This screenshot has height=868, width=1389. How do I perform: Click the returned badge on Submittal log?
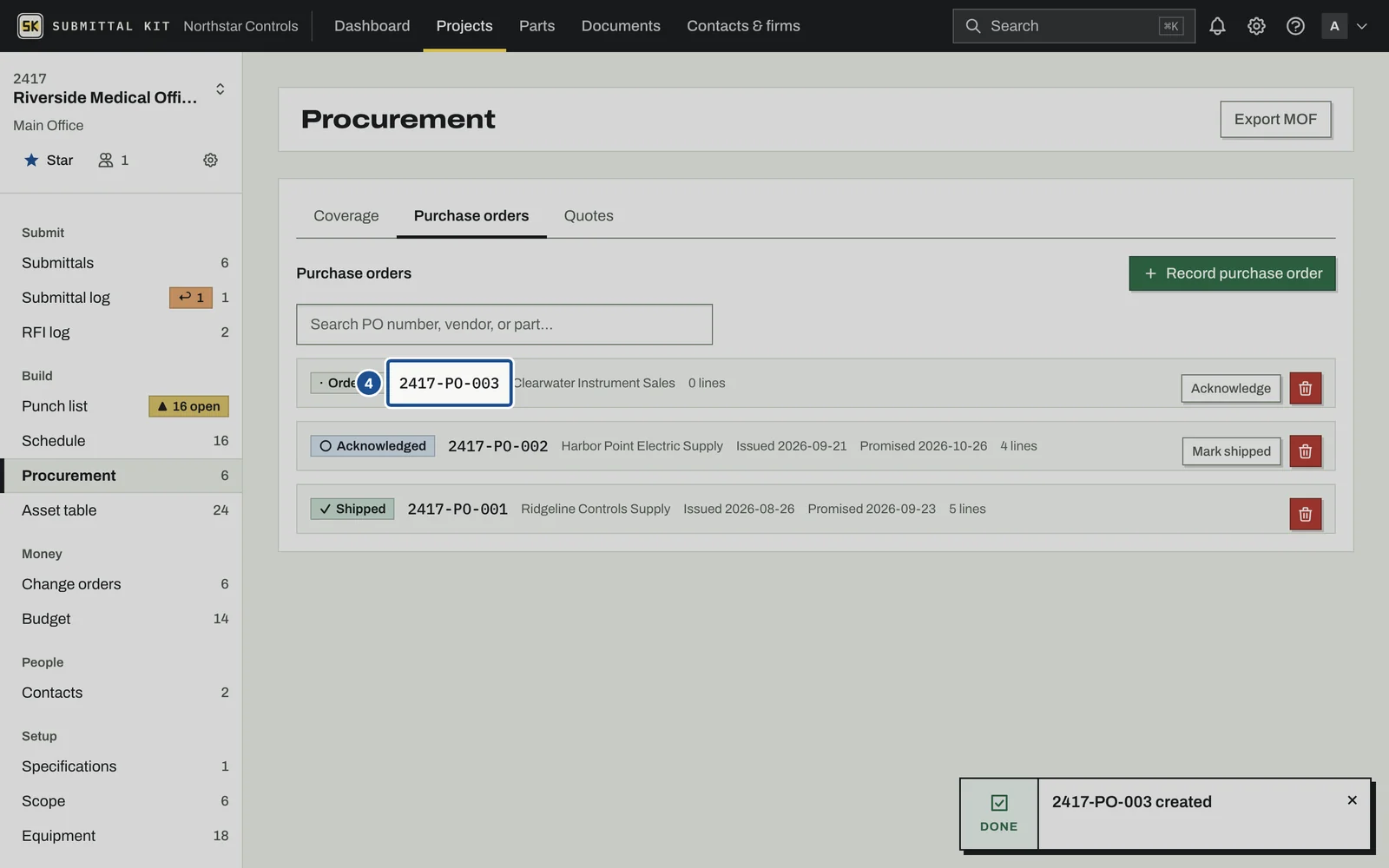[x=191, y=298]
